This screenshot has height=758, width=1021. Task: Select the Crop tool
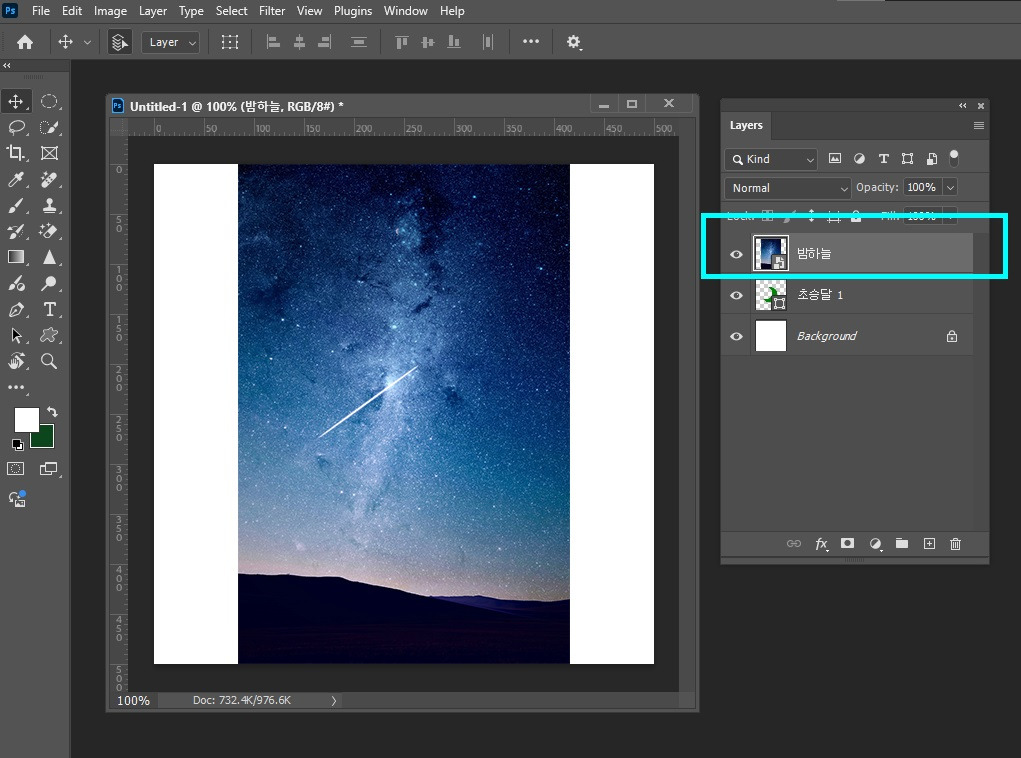pos(16,153)
